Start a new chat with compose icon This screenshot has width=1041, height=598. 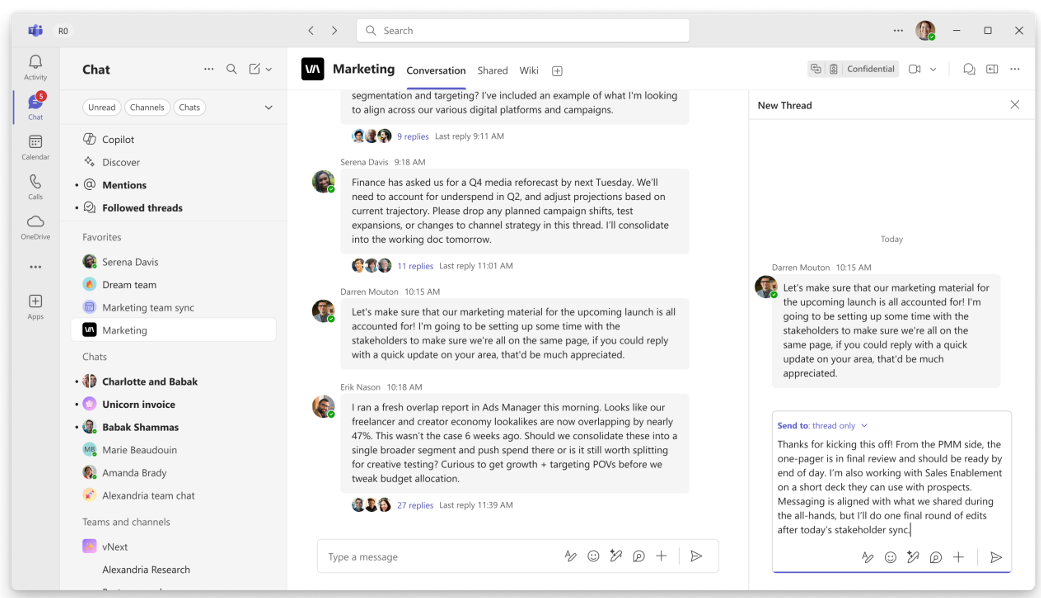(x=254, y=69)
